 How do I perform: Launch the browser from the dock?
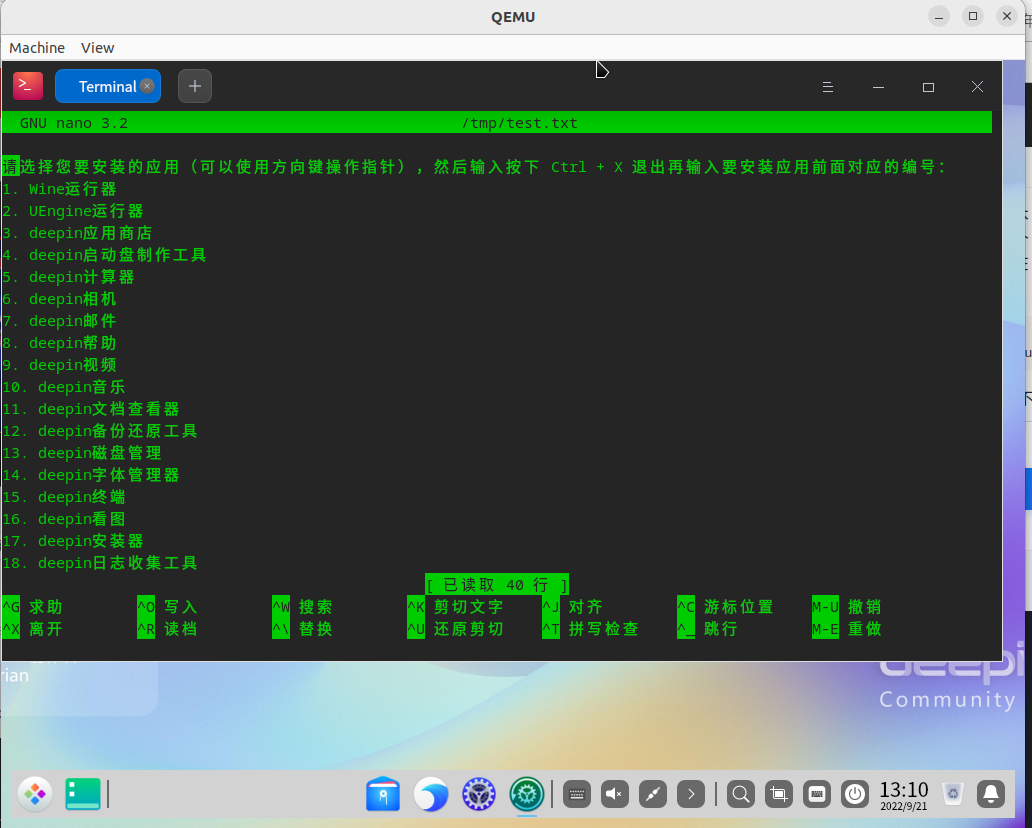430,794
